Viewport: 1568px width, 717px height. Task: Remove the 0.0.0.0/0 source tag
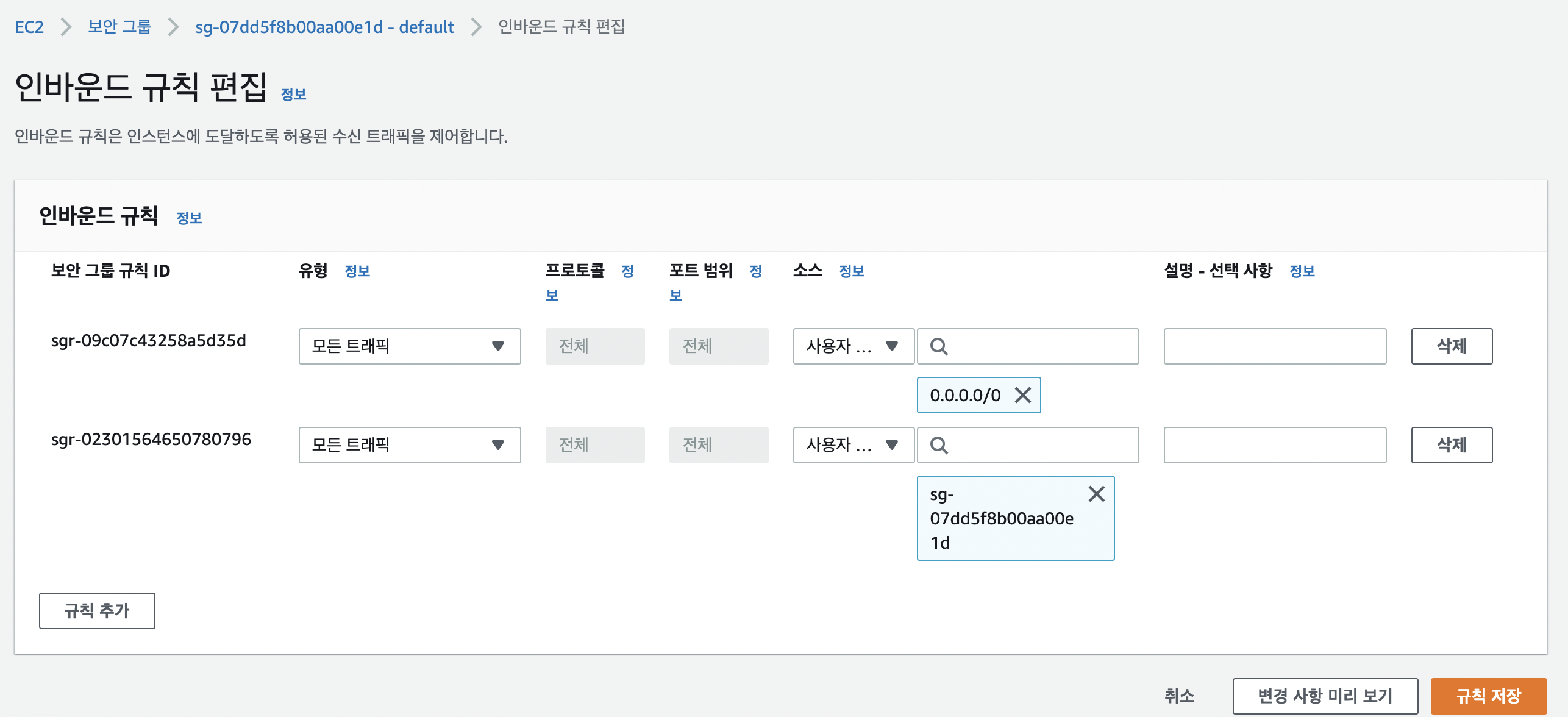pyautogui.click(x=1023, y=395)
